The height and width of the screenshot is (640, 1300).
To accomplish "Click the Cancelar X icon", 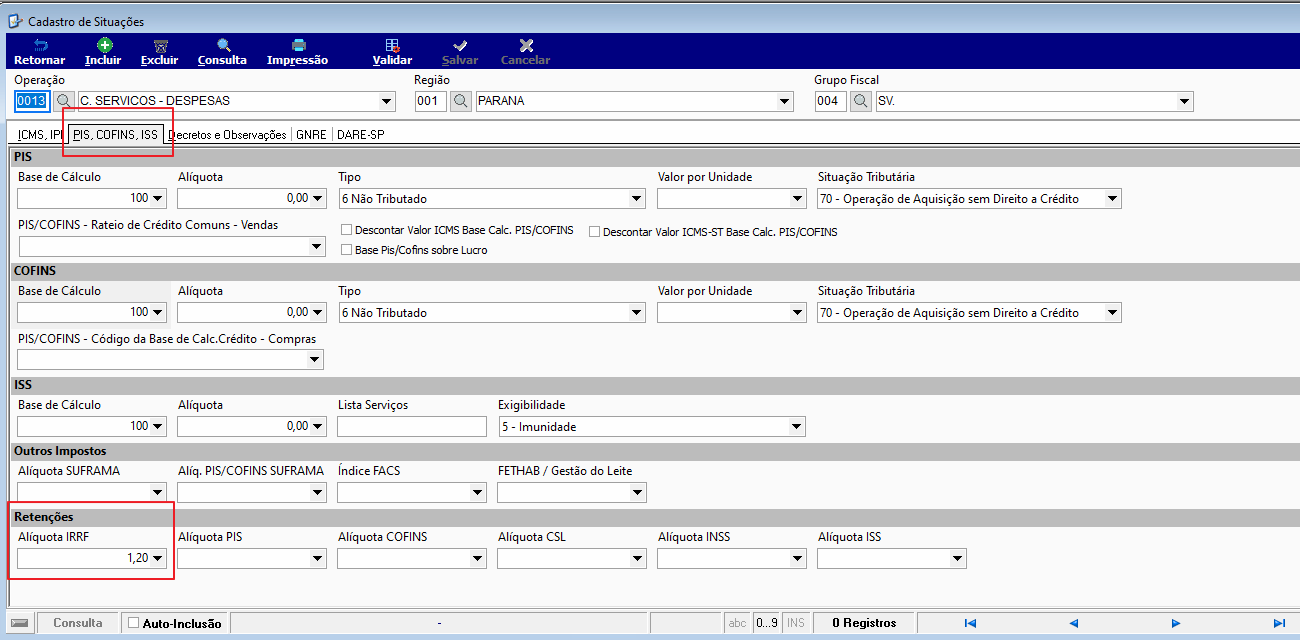I will 526,45.
